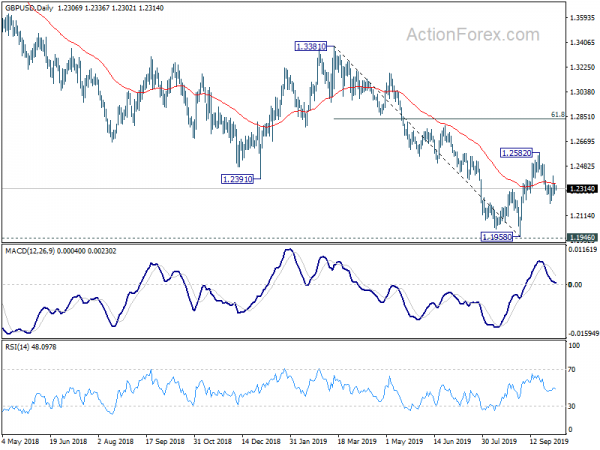Image resolution: width=600 pixels, height=450 pixels.
Task: Click the RSI(14) indicator label
Action: (17, 347)
